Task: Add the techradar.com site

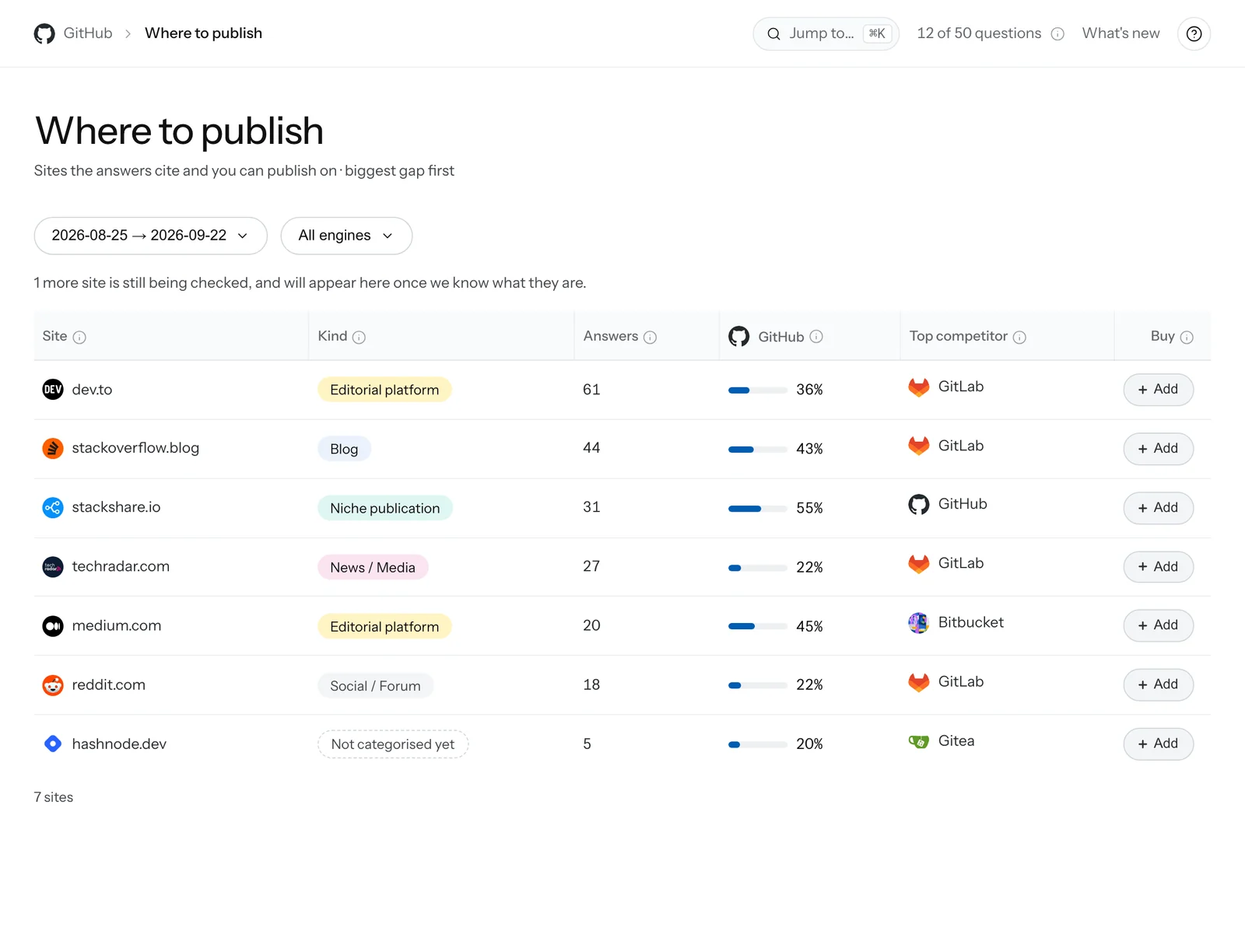Action: 1158,566
